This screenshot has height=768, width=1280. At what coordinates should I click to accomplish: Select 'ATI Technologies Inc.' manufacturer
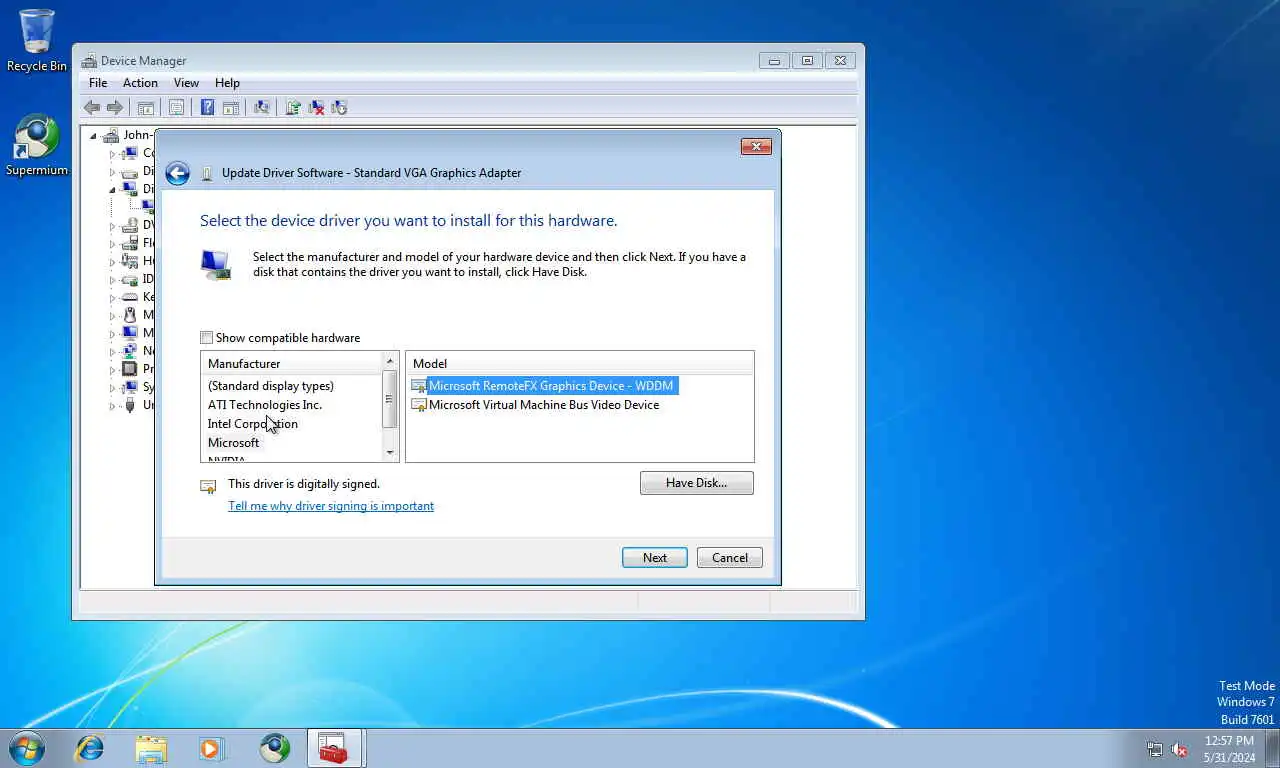(265, 405)
